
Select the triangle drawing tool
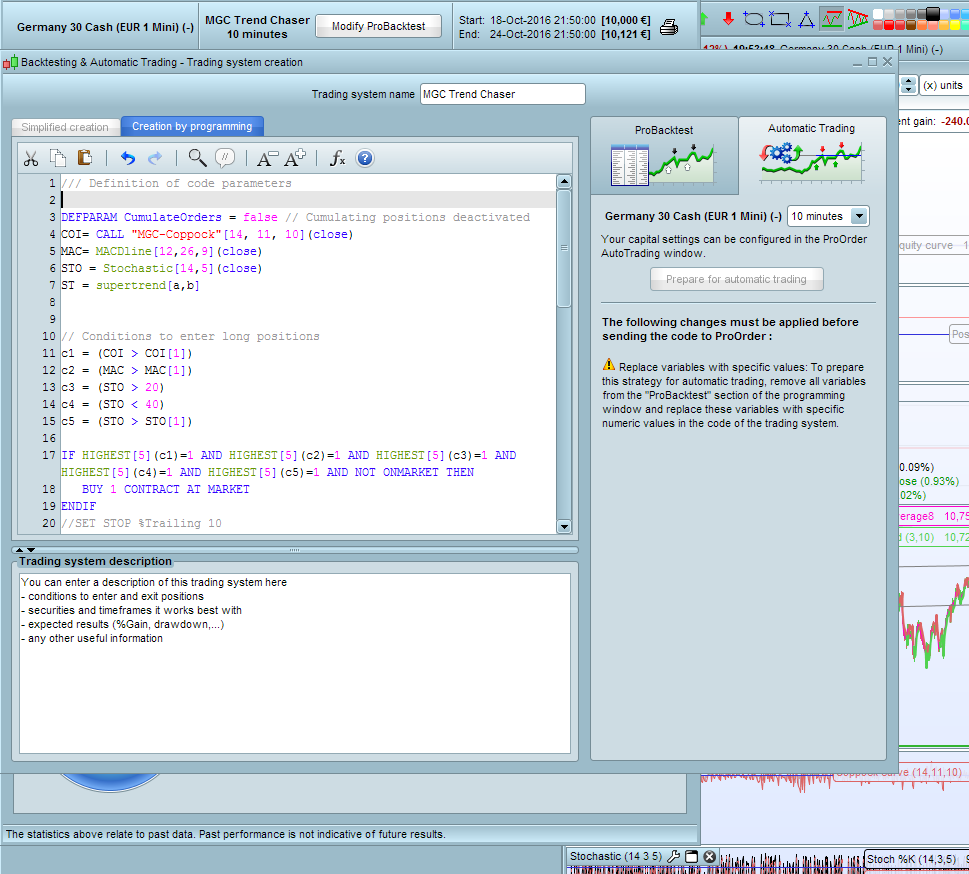(806, 18)
